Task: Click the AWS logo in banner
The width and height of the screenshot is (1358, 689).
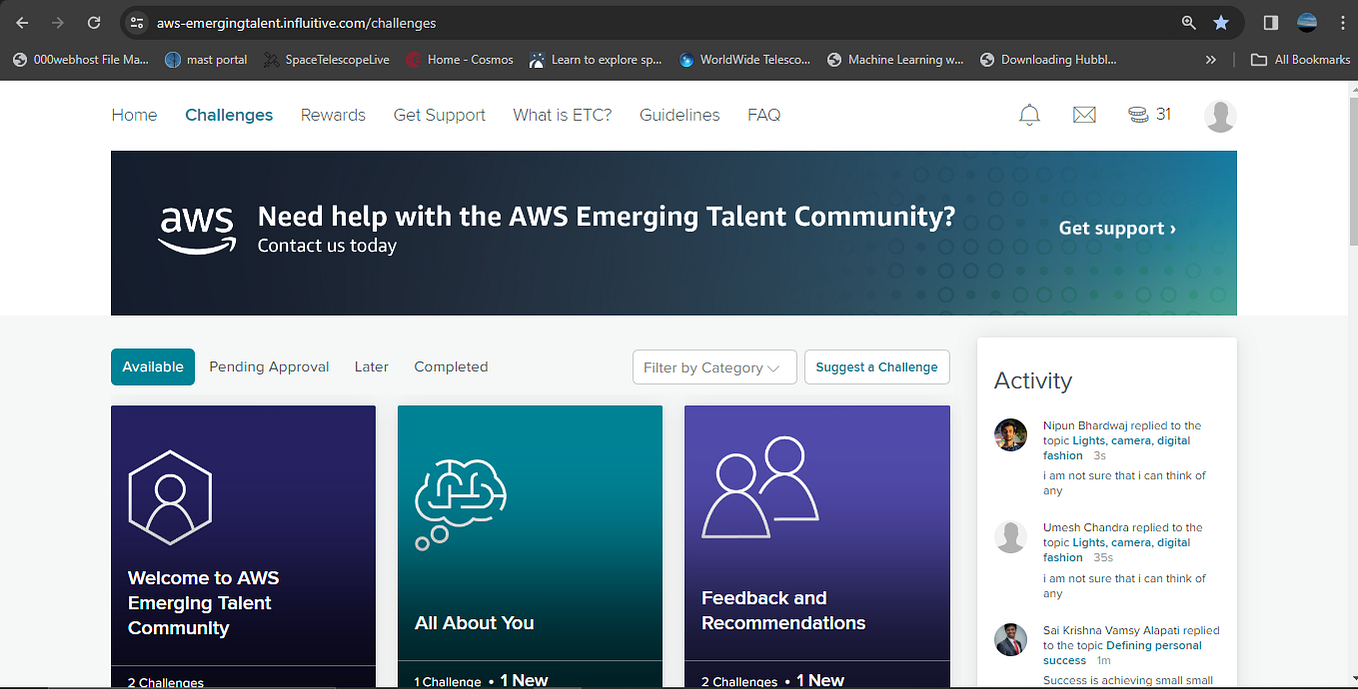Action: point(197,231)
